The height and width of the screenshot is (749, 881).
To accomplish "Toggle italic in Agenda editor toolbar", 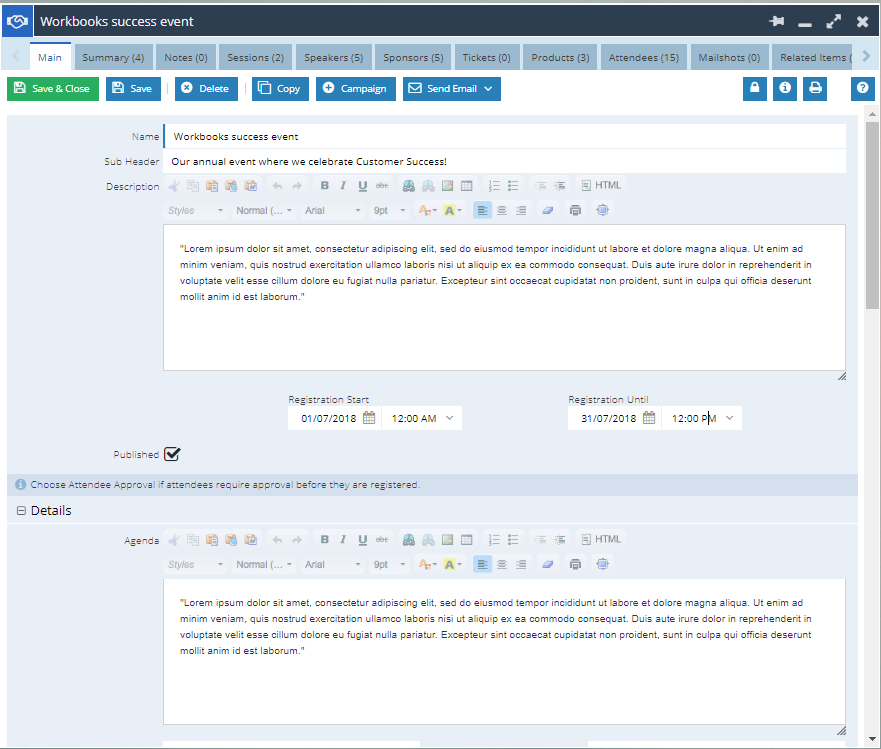I will pos(343,539).
